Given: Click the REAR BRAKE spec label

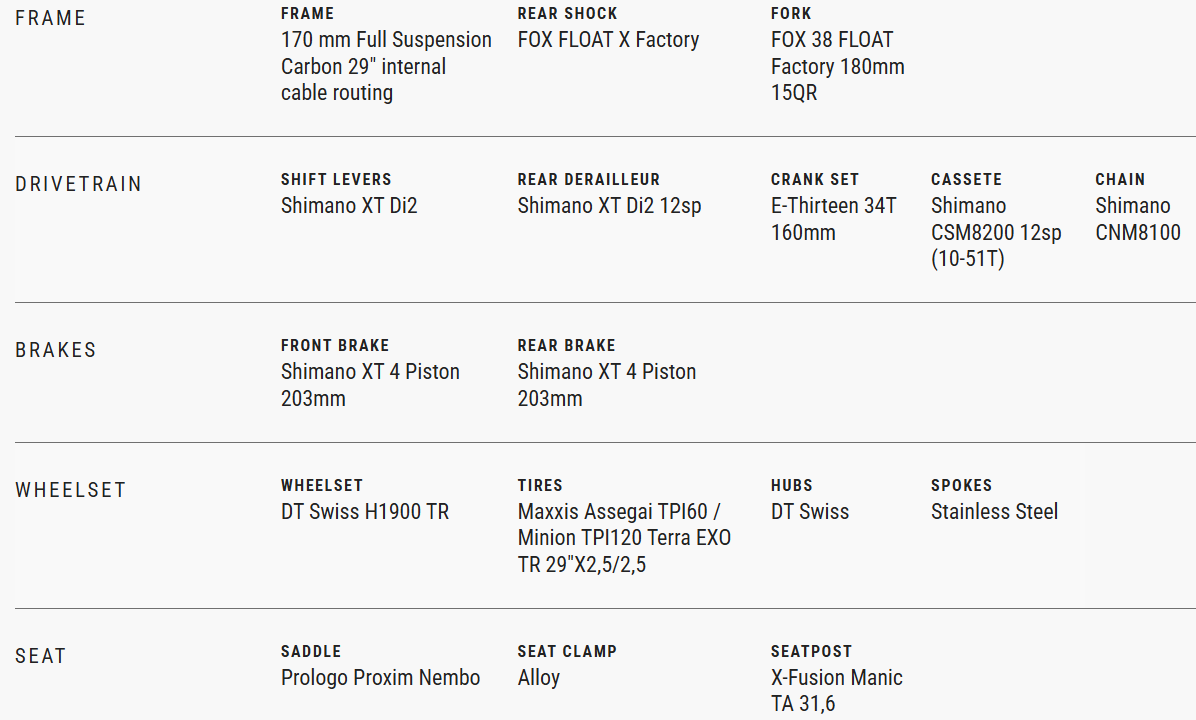Looking at the screenshot, I should pos(566,346).
